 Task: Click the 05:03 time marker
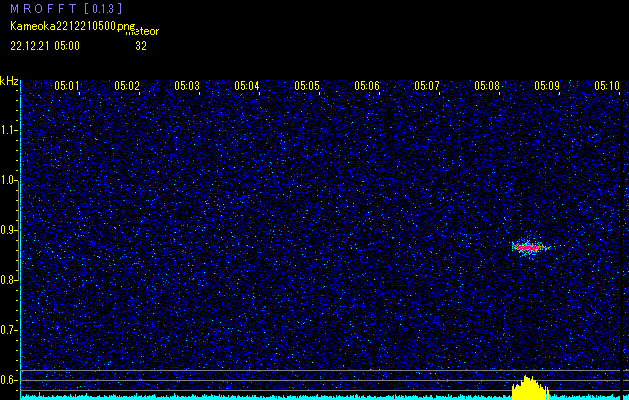187,85
